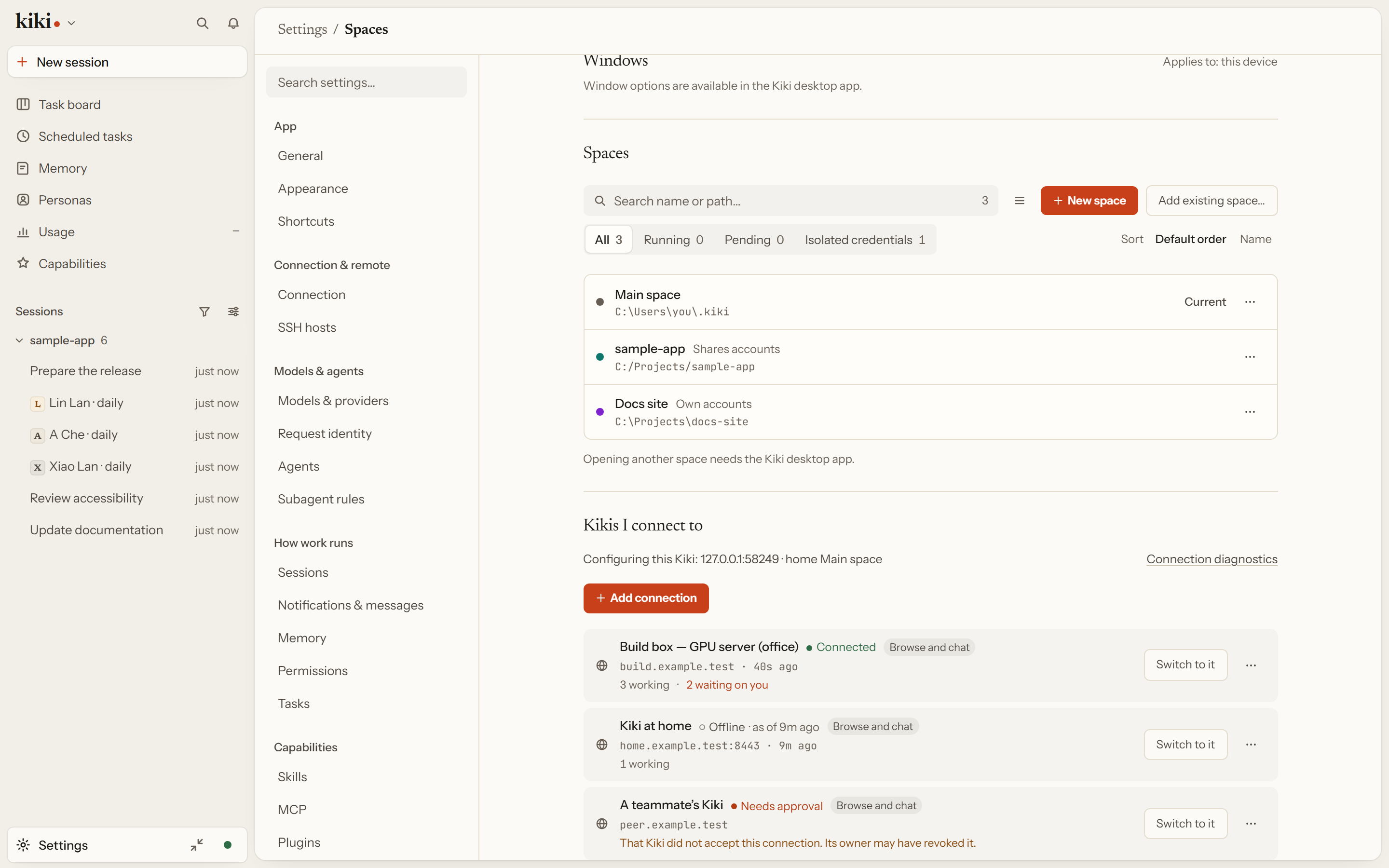This screenshot has width=1389, height=868.
Task: Select Default order sorting
Action: pyautogui.click(x=1190, y=239)
